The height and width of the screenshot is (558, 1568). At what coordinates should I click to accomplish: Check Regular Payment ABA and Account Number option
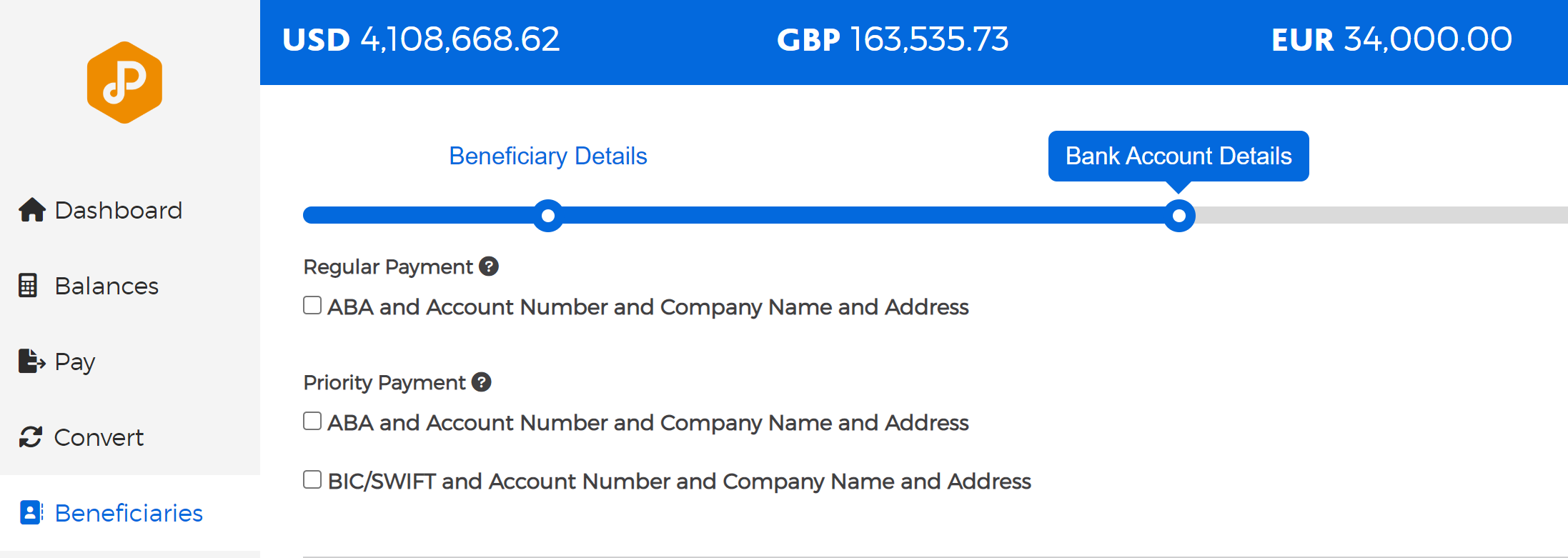[x=312, y=306]
